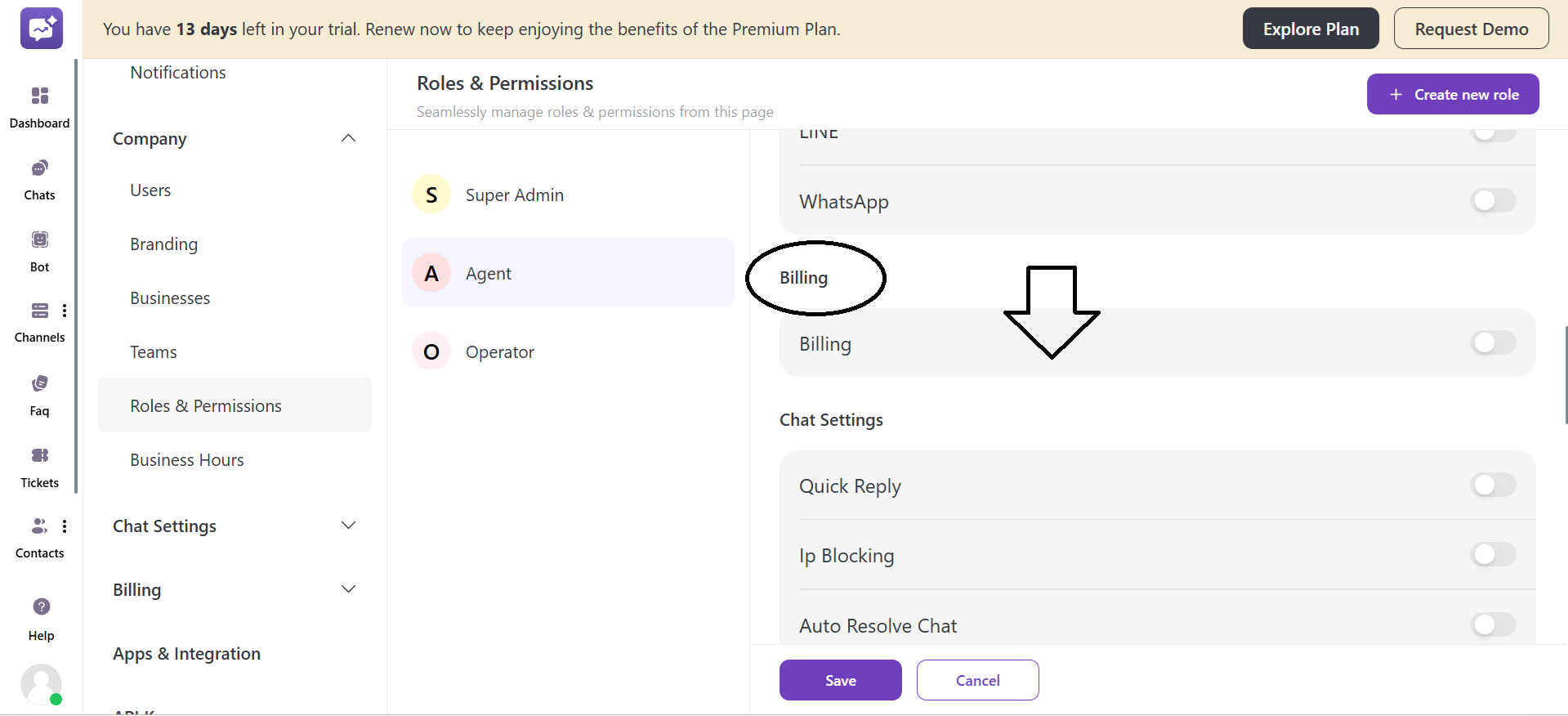Screen dimensions: 1568x716
Task: Go to Business Hours settings
Action: point(186,459)
